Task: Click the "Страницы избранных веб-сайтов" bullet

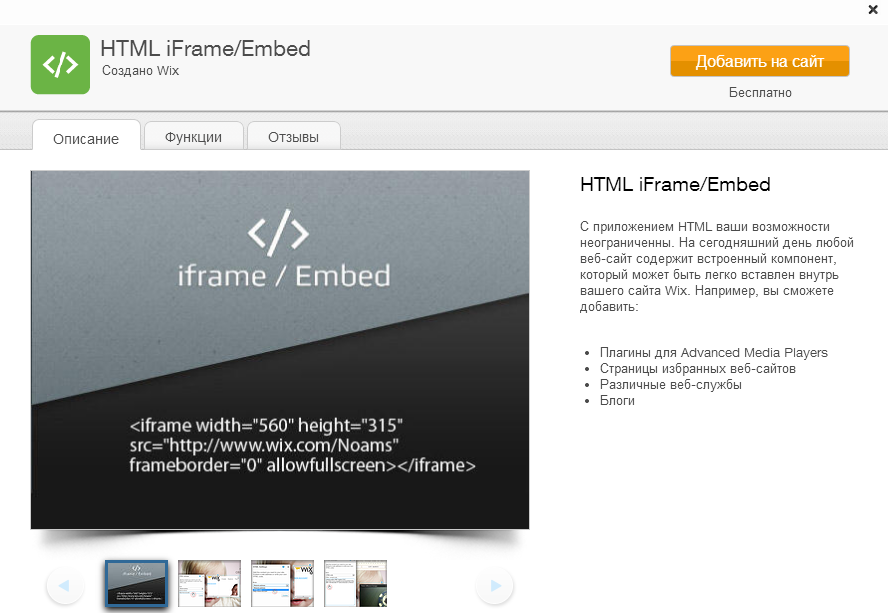Action: (698, 368)
